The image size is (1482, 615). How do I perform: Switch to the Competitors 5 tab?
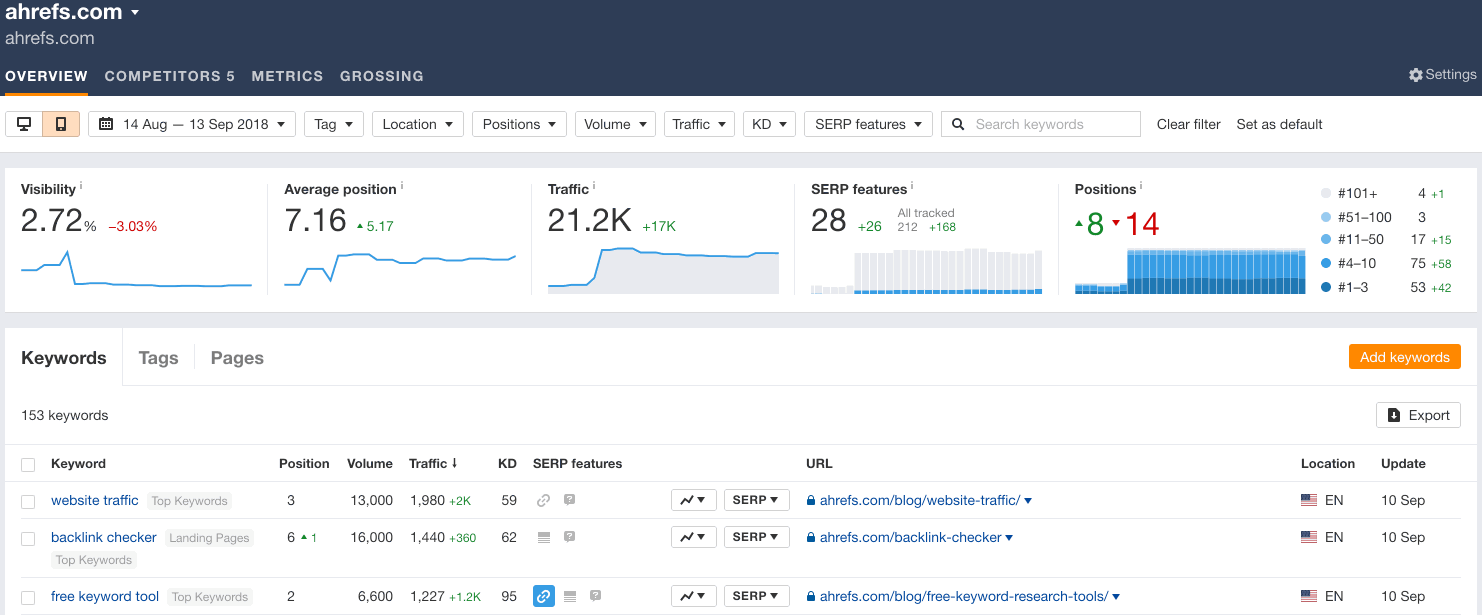(x=169, y=75)
